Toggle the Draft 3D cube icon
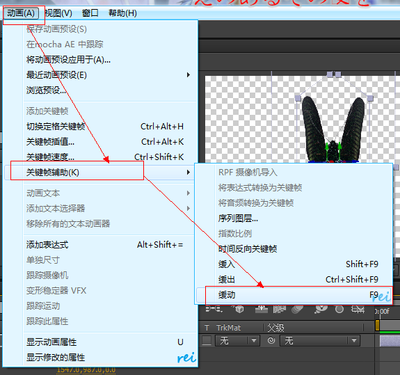Viewport: 400px width, 375px height. coord(239,309)
